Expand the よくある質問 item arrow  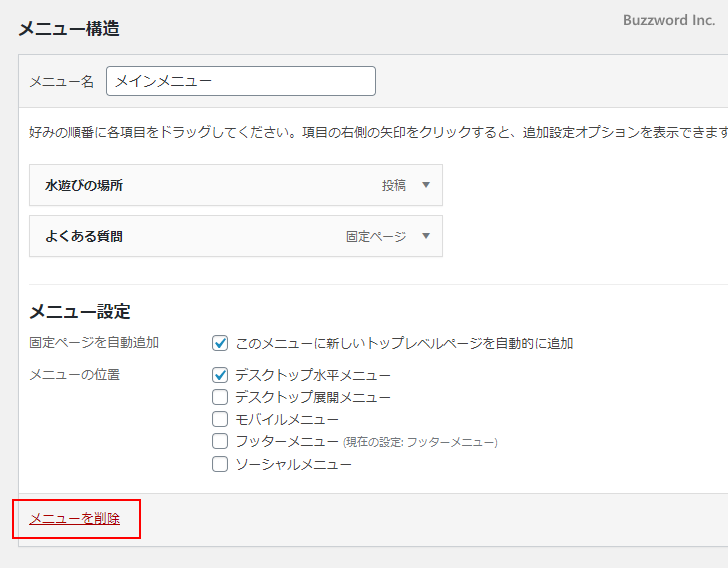[x=425, y=236]
